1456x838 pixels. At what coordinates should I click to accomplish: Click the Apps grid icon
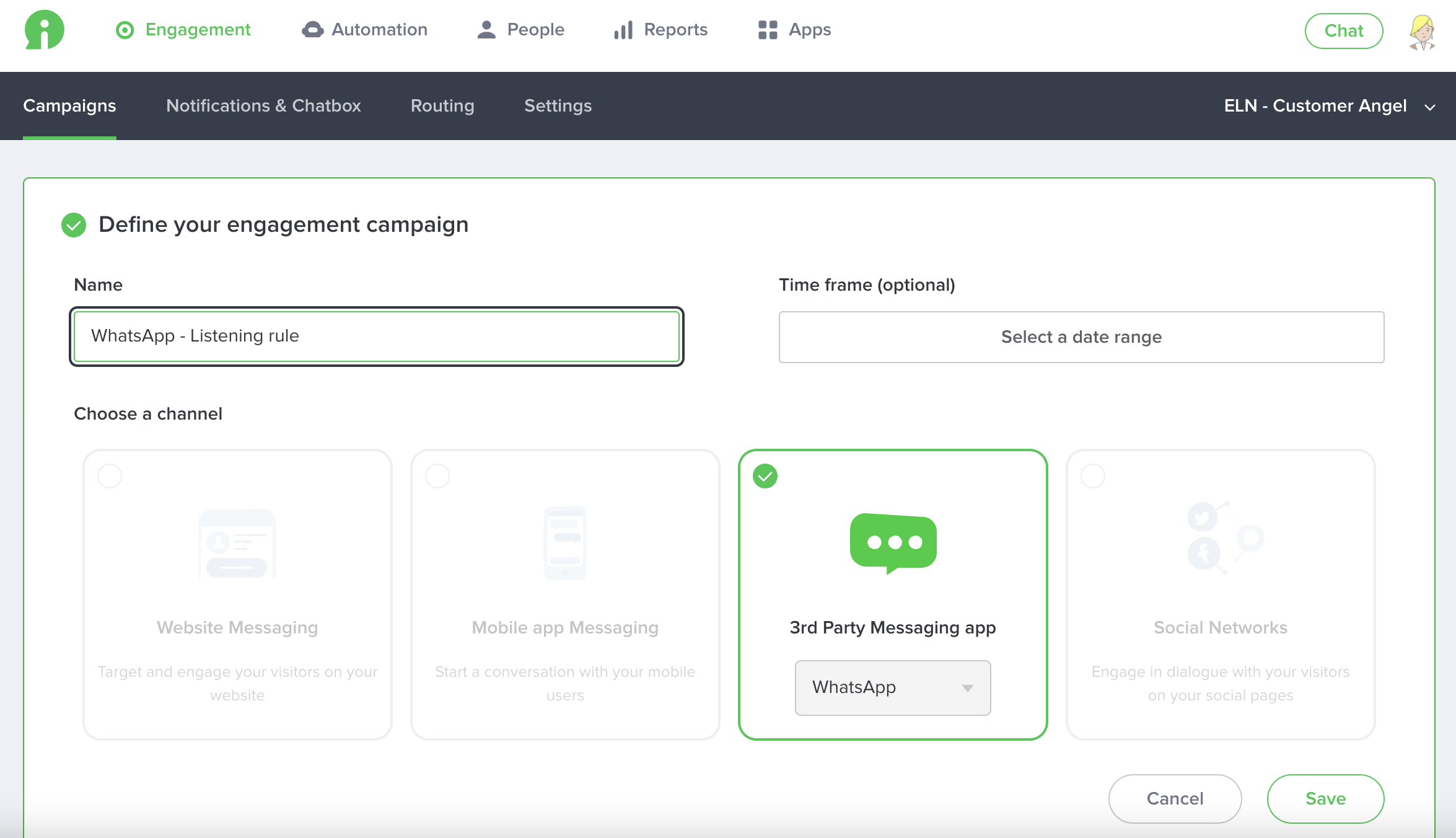(768, 30)
